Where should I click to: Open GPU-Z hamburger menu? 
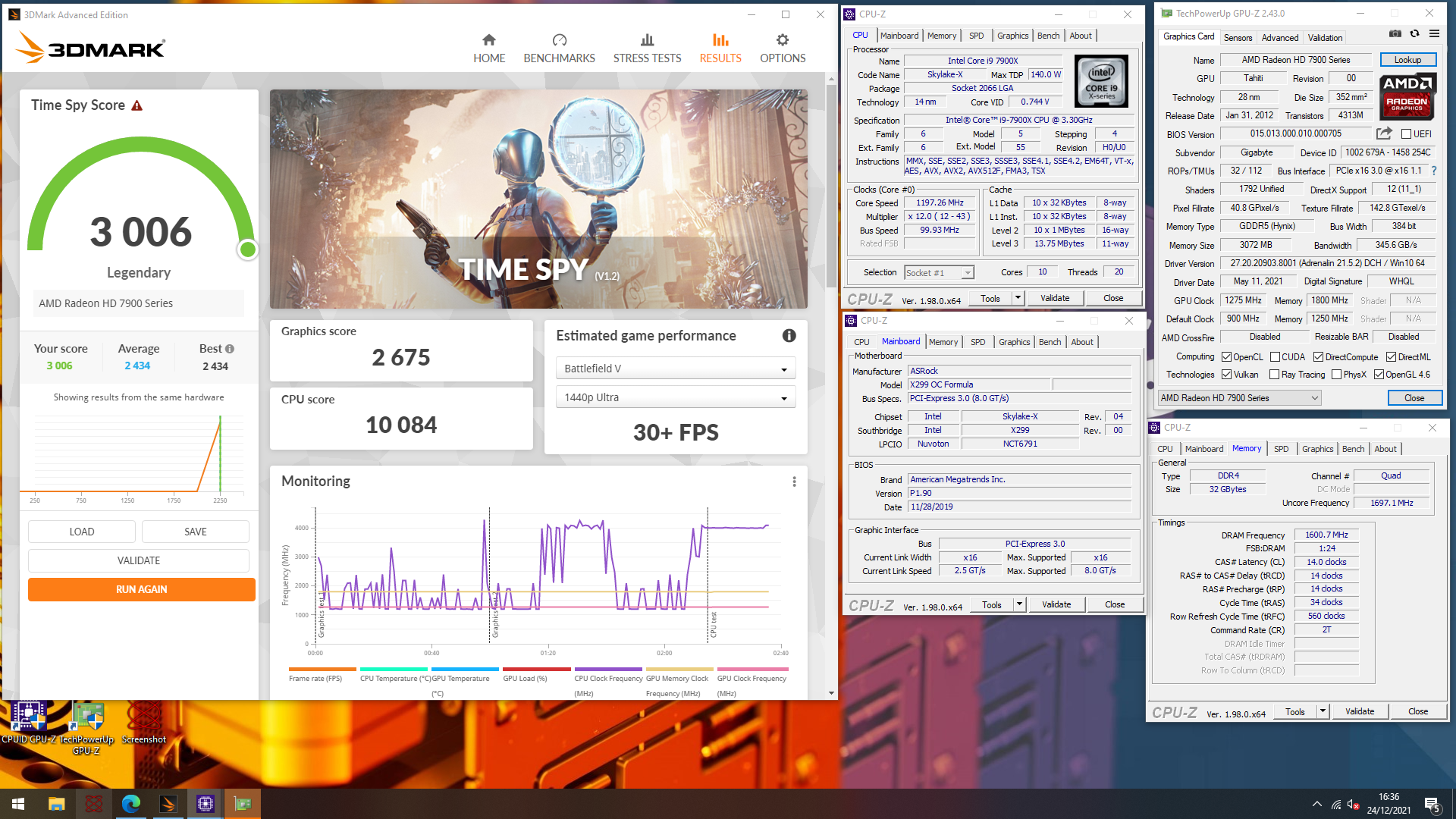coord(1434,33)
